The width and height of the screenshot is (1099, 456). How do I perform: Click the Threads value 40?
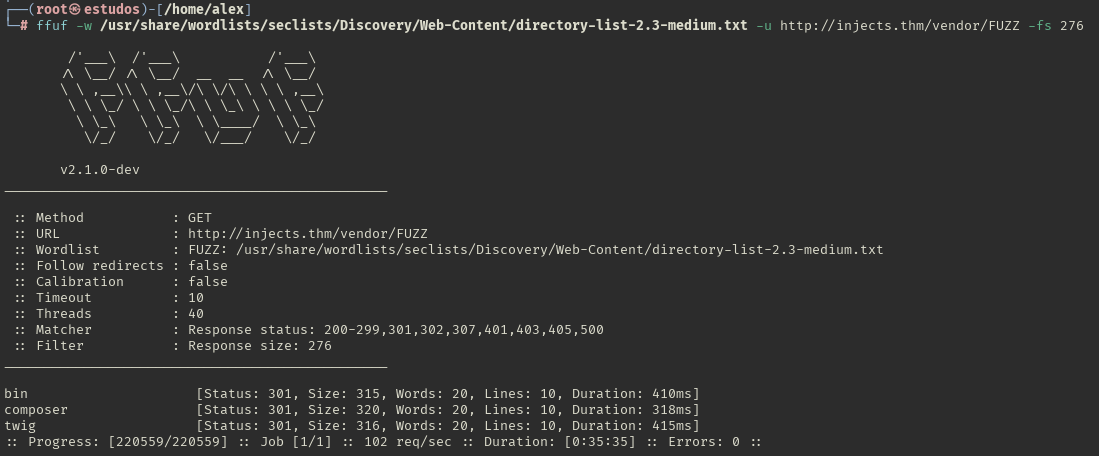pos(196,314)
